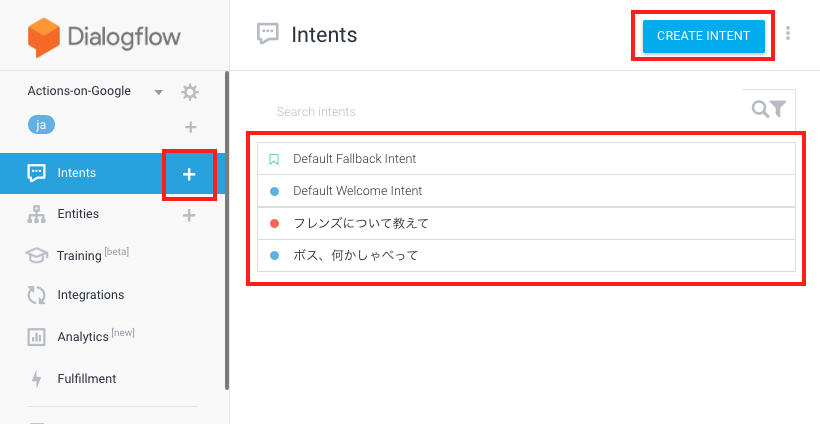
Task: Click the search magnifier icon
Action: [759, 109]
